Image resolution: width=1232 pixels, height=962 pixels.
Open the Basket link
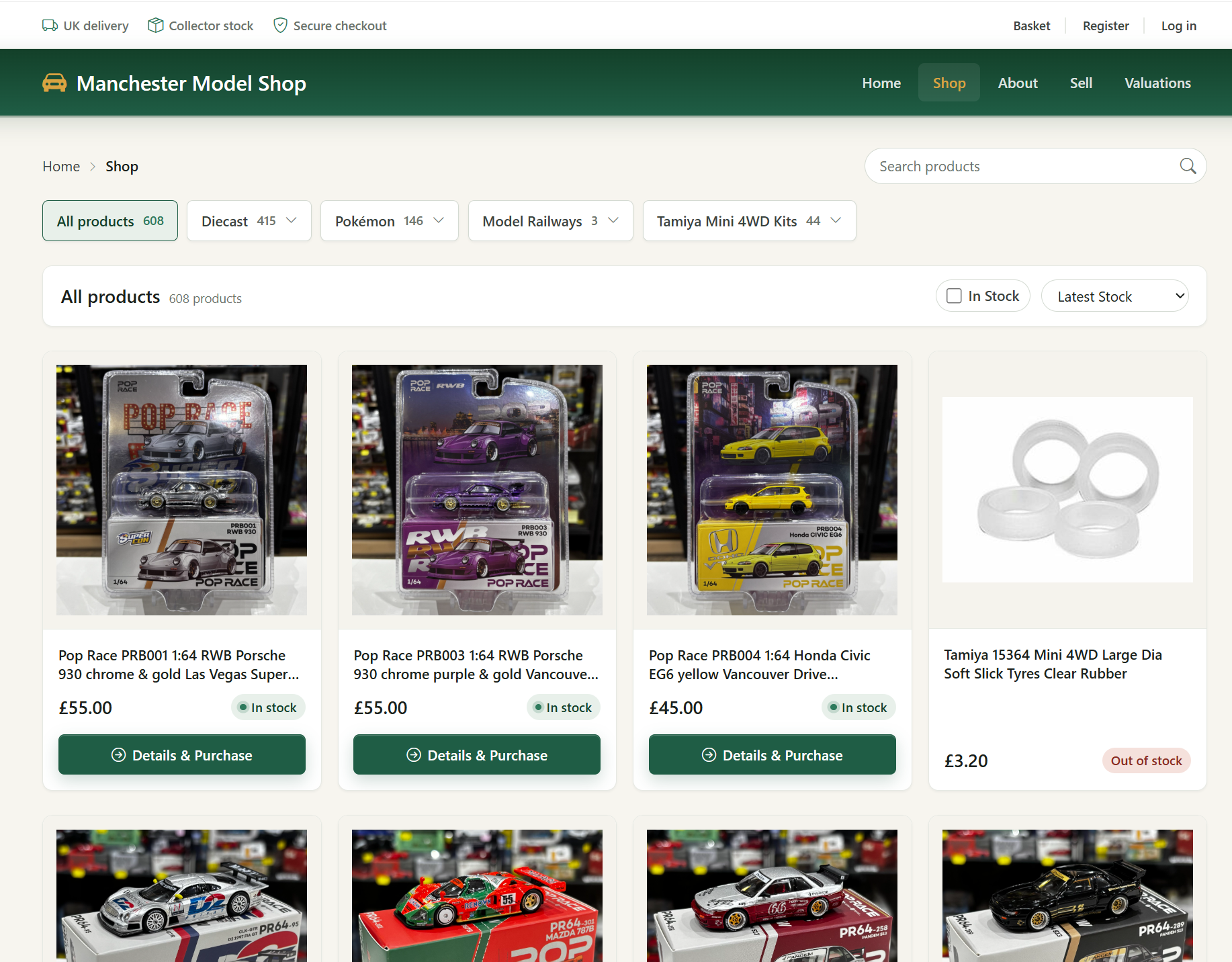click(x=1031, y=26)
